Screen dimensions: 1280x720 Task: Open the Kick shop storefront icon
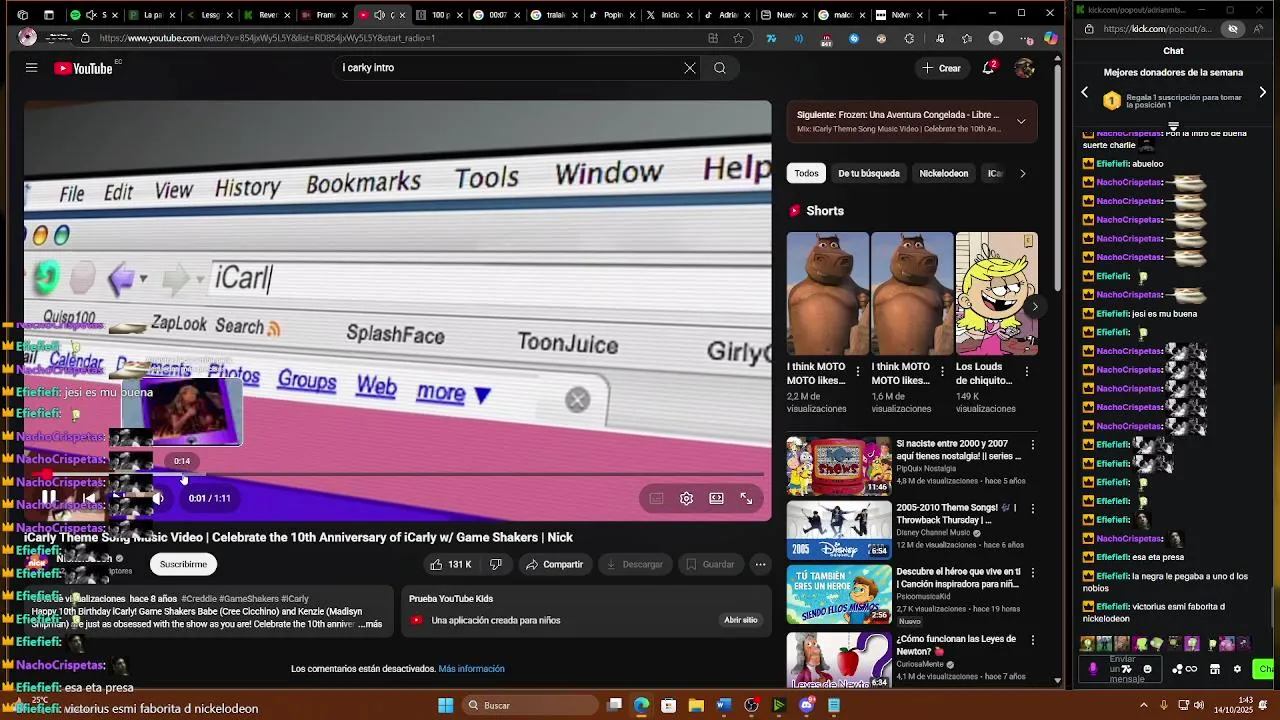pos(1215,669)
